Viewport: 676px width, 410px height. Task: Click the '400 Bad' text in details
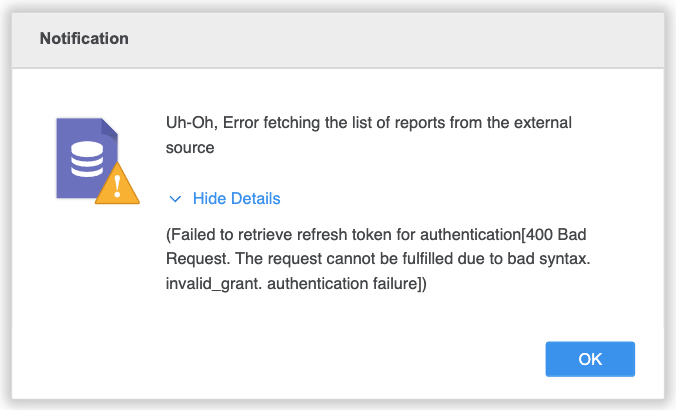556,235
